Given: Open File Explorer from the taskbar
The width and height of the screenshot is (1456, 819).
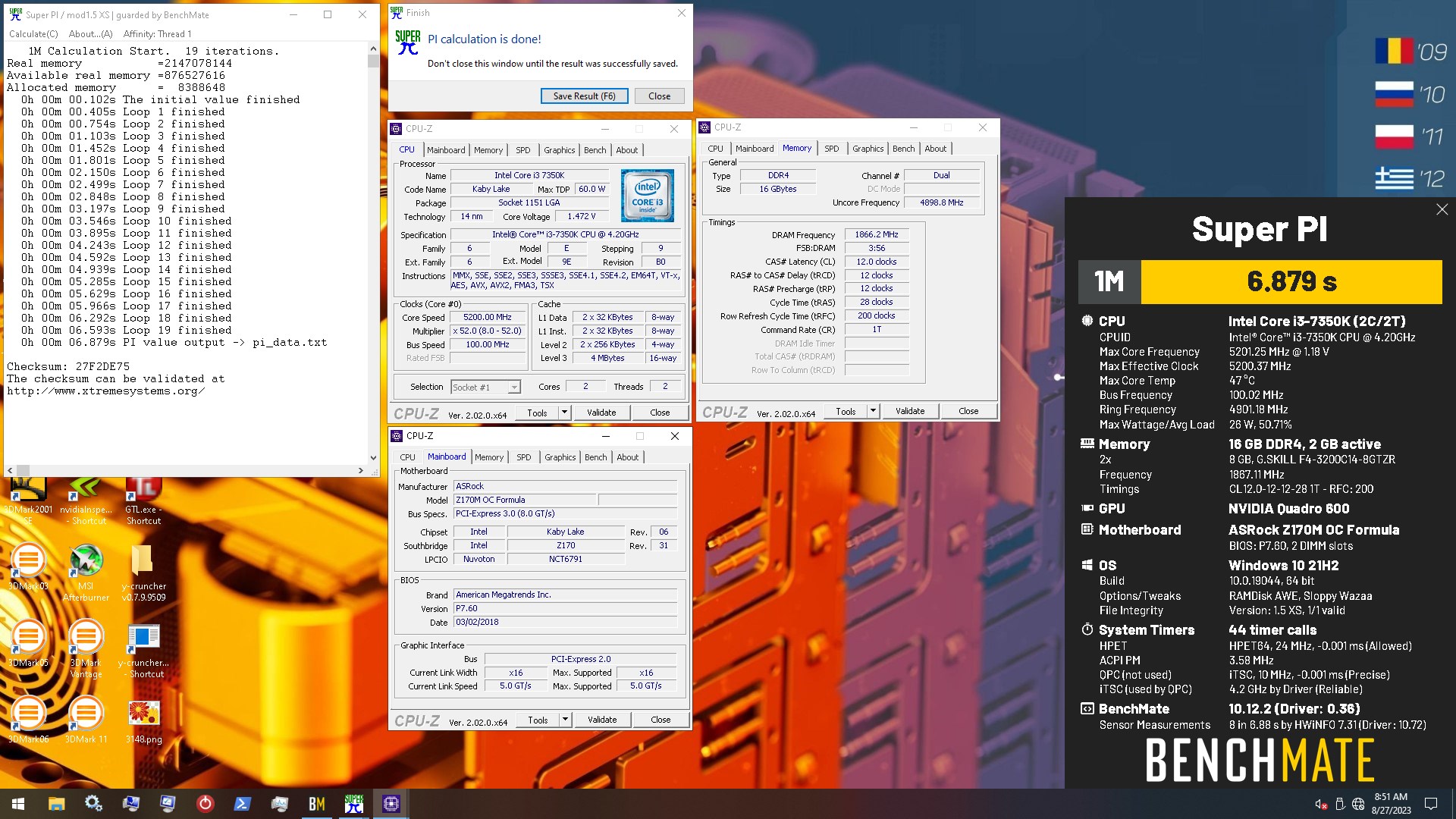Looking at the screenshot, I should pos(56,804).
